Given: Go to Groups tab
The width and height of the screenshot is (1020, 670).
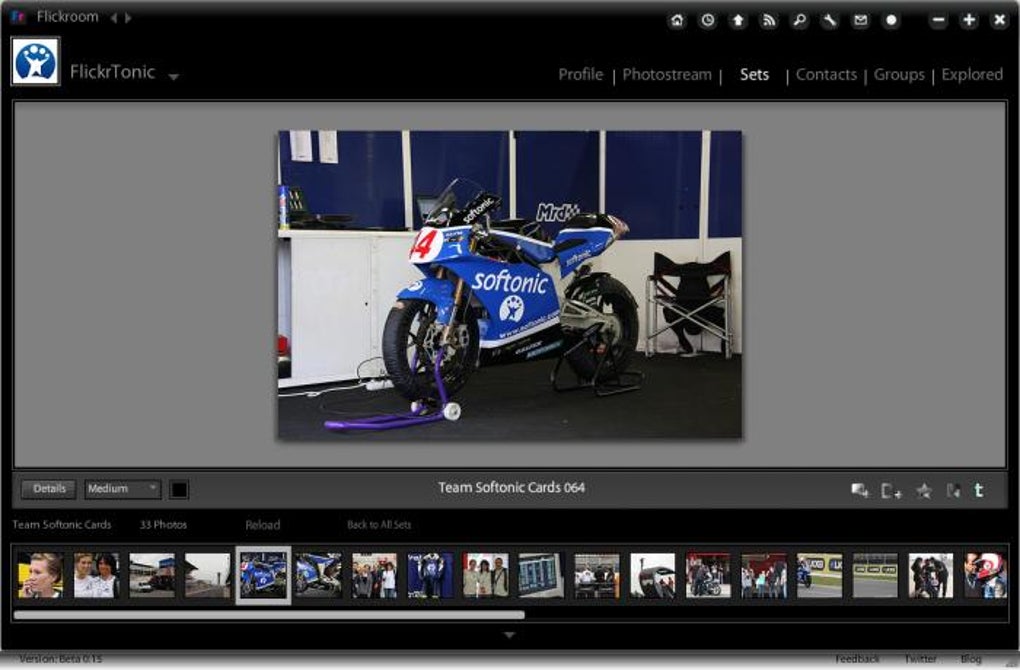Looking at the screenshot, I should [899, 75].
